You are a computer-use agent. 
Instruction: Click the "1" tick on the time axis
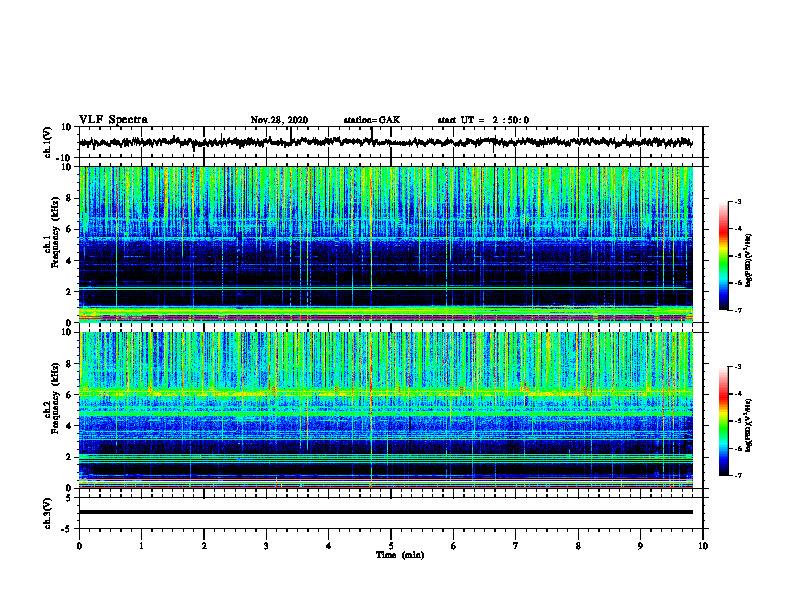[x=141, y=546]
